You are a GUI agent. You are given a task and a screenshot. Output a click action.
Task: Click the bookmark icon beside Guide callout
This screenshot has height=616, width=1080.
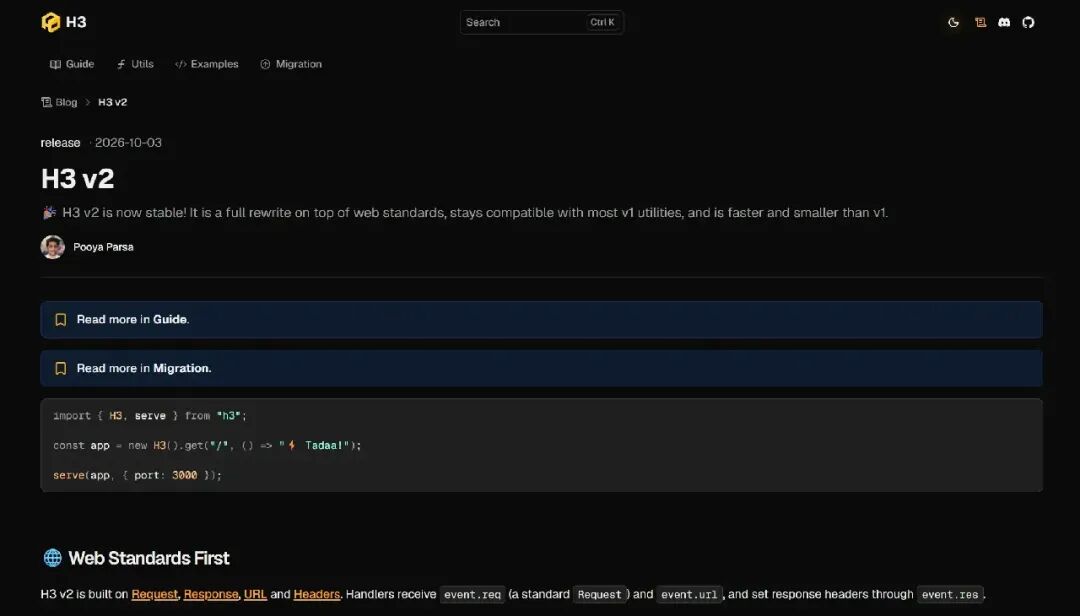(x=61, y=320)
